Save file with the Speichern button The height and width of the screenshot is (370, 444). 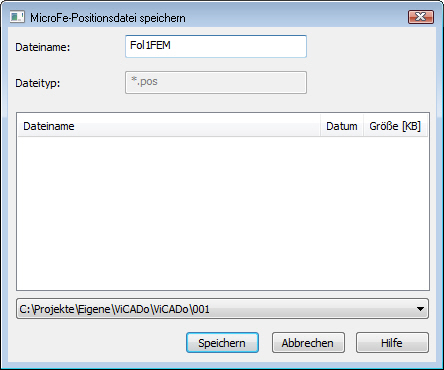click(x=222, y=343)
